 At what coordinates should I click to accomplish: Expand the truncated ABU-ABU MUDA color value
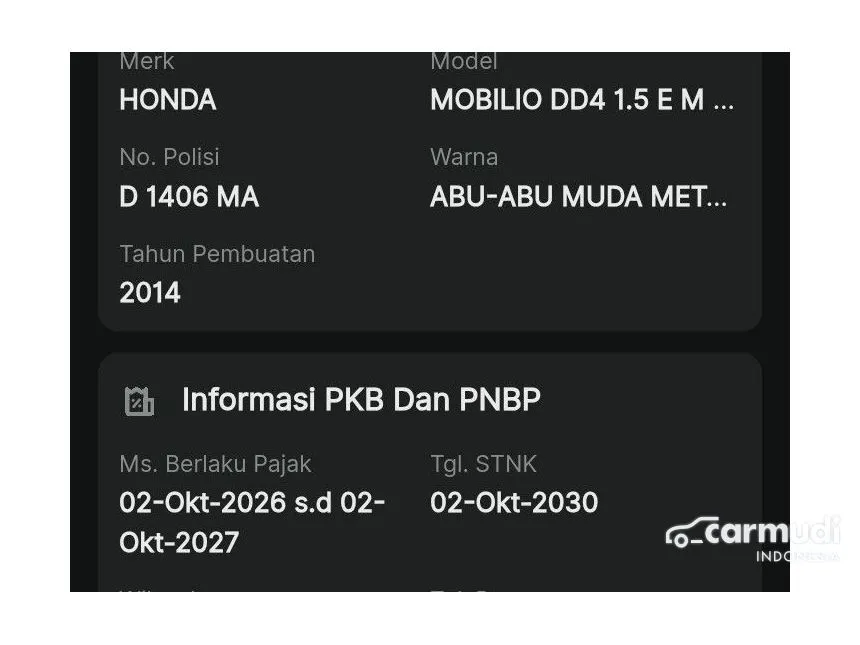(578, 197)
